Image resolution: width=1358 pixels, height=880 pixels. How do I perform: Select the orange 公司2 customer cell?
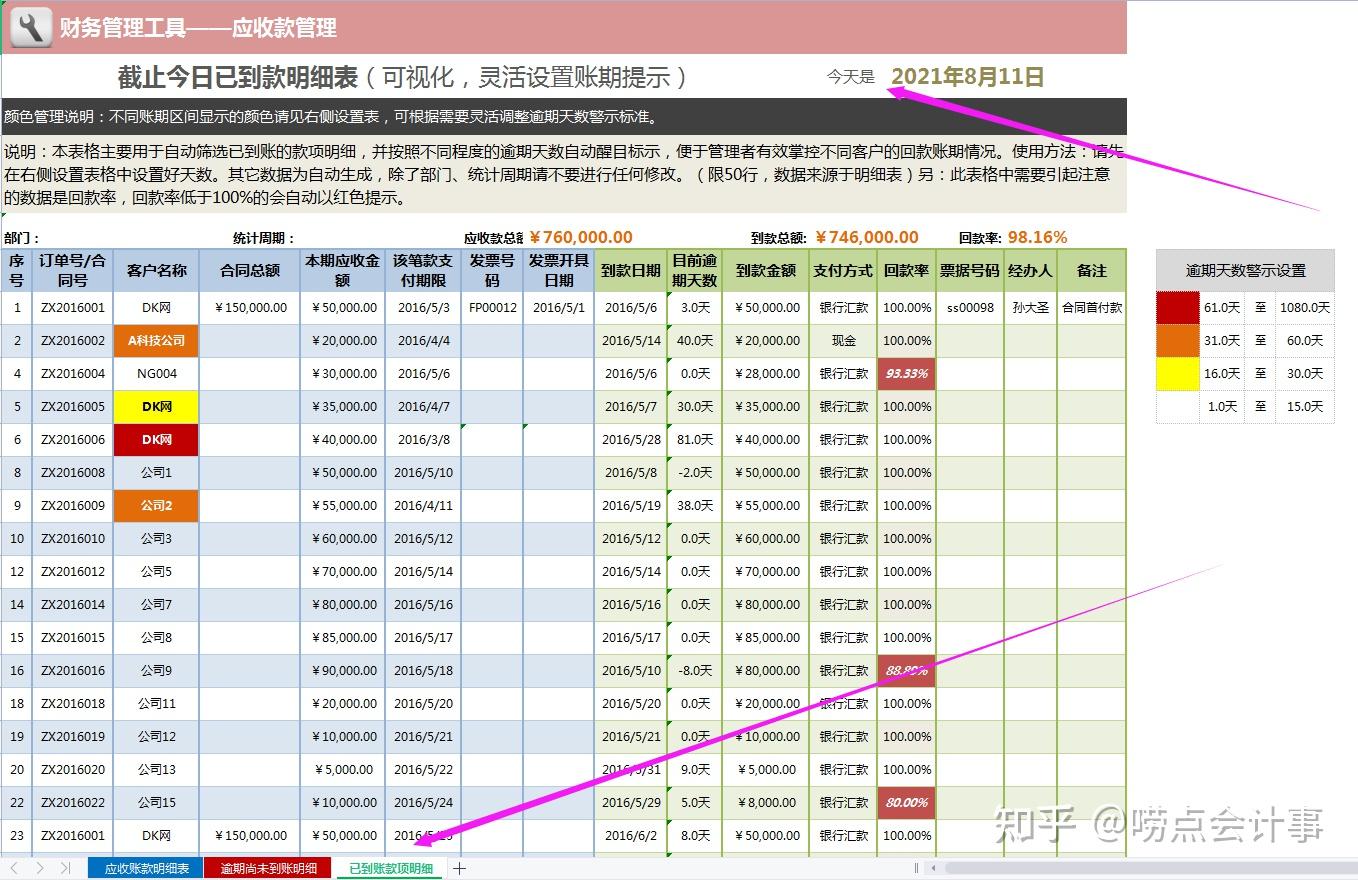tap(156, 505)
